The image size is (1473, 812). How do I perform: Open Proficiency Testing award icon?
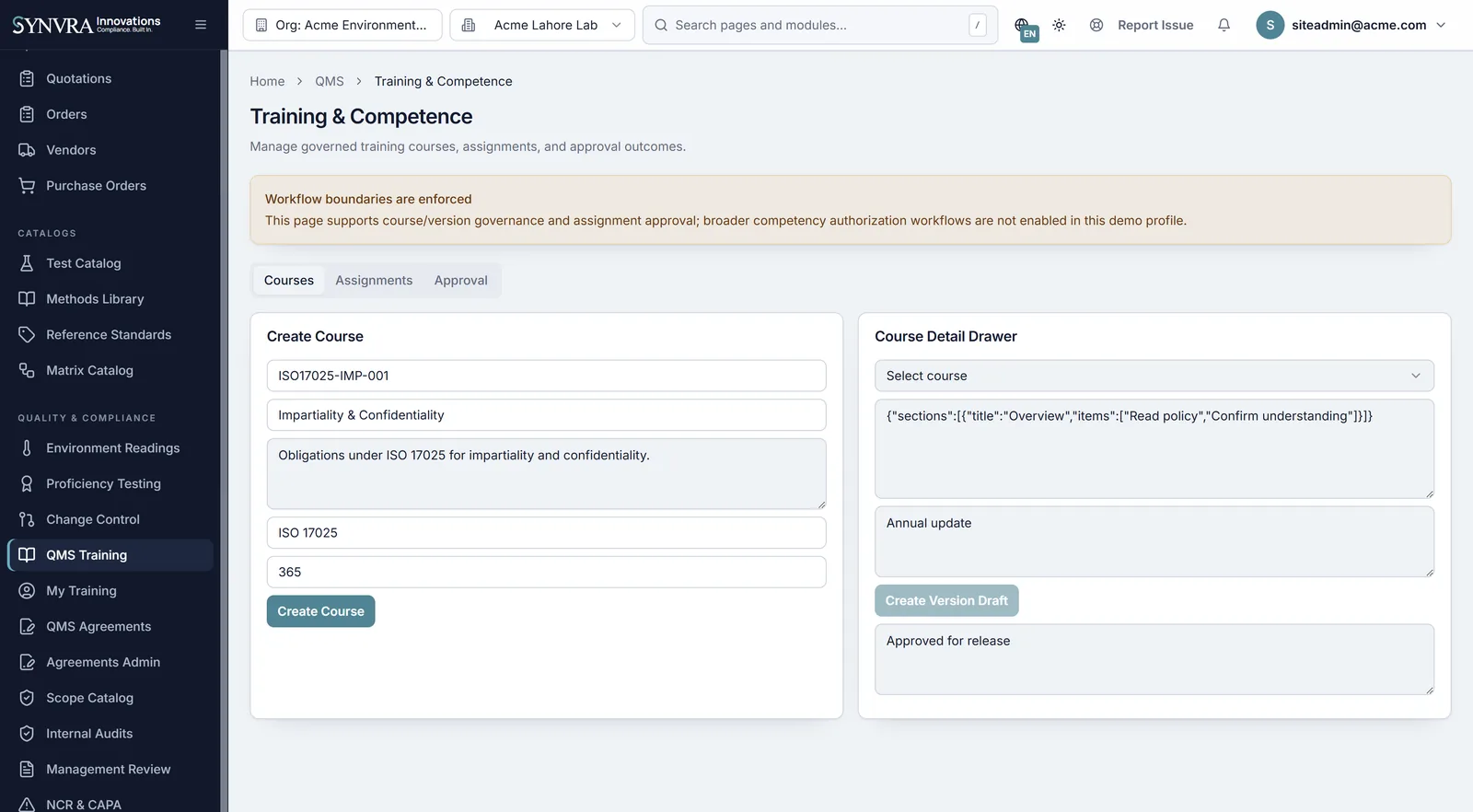tap(27, 484)
